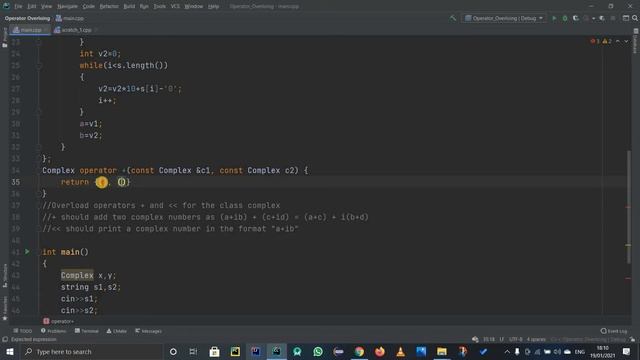Open Task View on taskbar

tap(193, 351)
